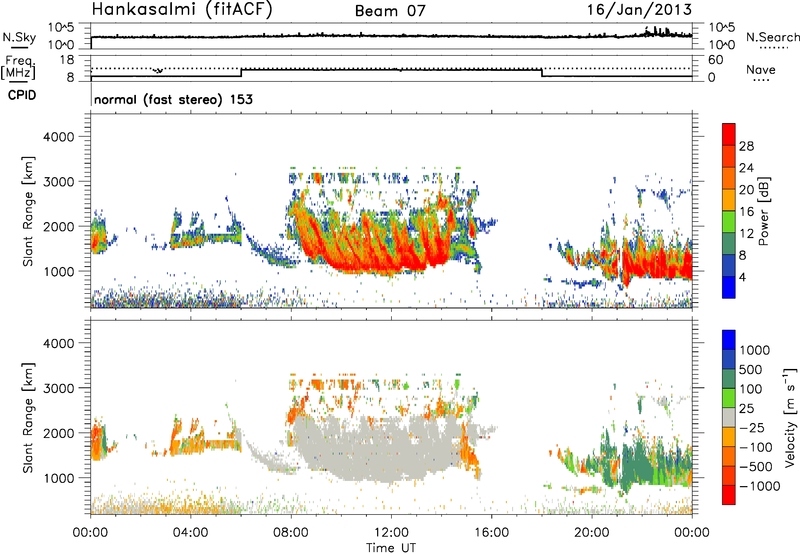
Task: Click the 'Beam 07' label
Action: pyautogui.click(x=390, y=11)
